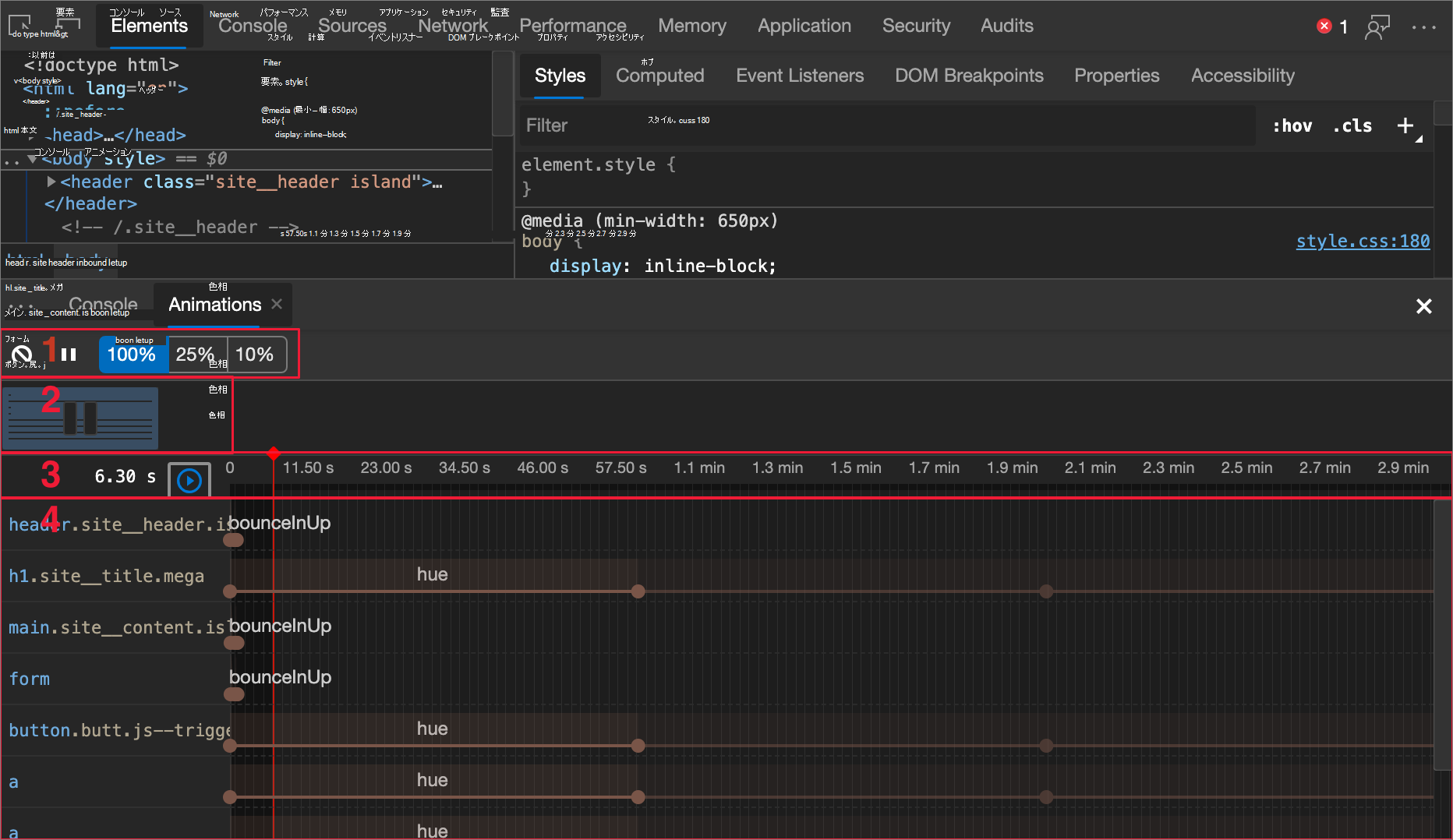This screenshot has width=1453, height=840.
Task: Open the DevTools more options ellipsis menu
Action: (1423, 27)
